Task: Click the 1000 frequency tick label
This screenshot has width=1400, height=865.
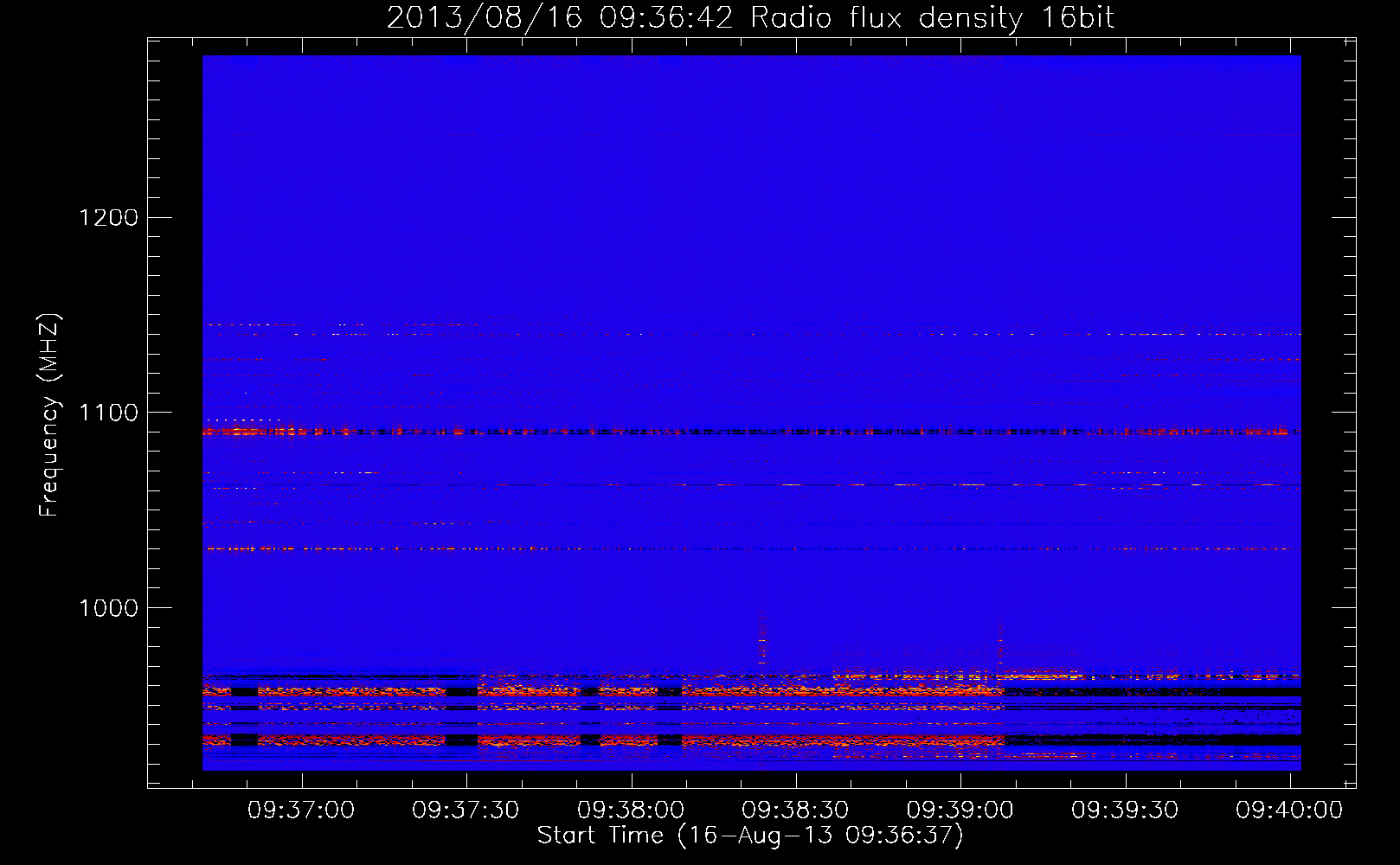Action: point(109,608)
